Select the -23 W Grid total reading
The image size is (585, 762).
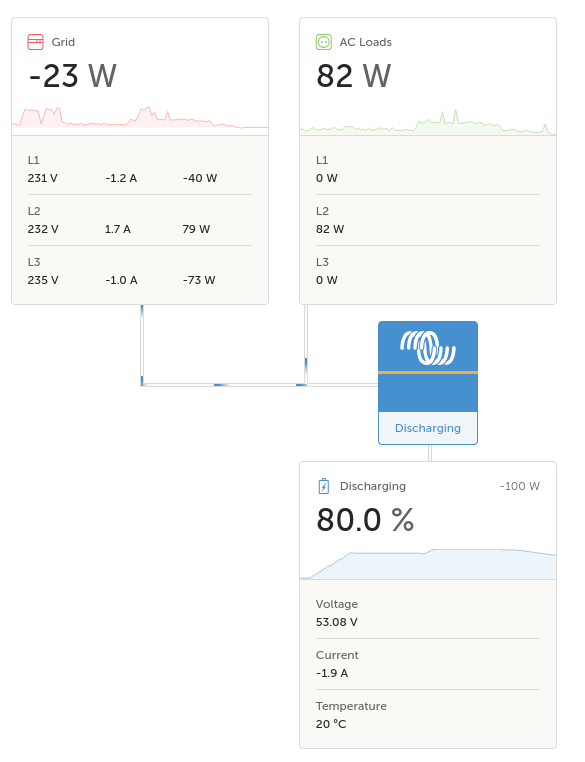(x=73, y=76)
